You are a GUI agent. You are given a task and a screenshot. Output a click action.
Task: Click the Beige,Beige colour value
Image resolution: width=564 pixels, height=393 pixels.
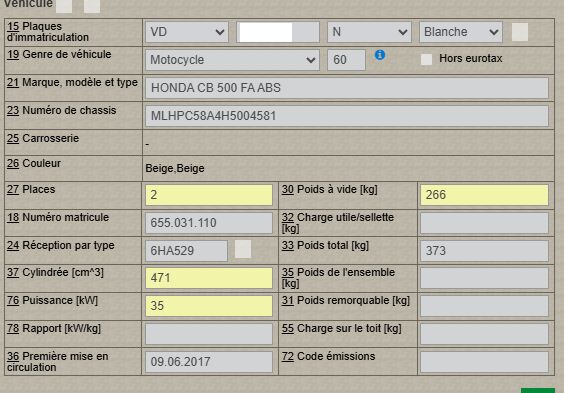click(175, 168)
